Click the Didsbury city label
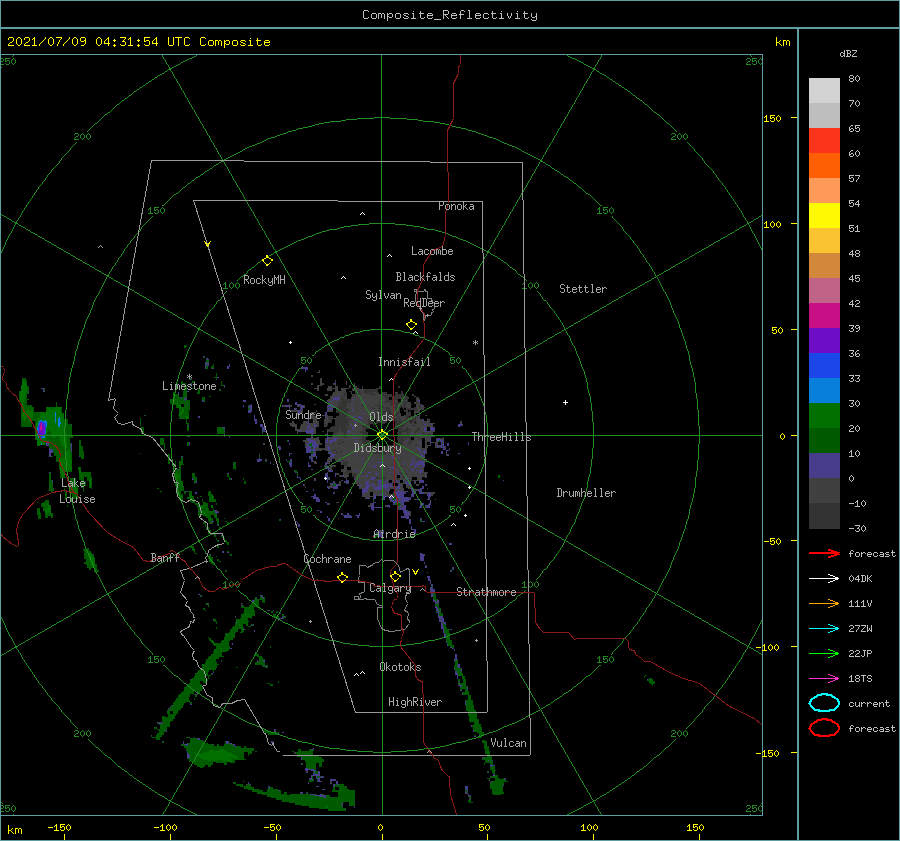The height and width of the screenshot is (841, 900). (x=377, y=448)
